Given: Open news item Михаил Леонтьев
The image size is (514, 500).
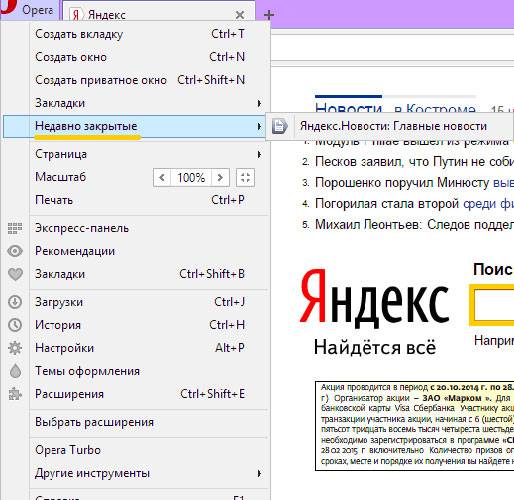Looking at the screenshot, I should [x=414, y=225].
